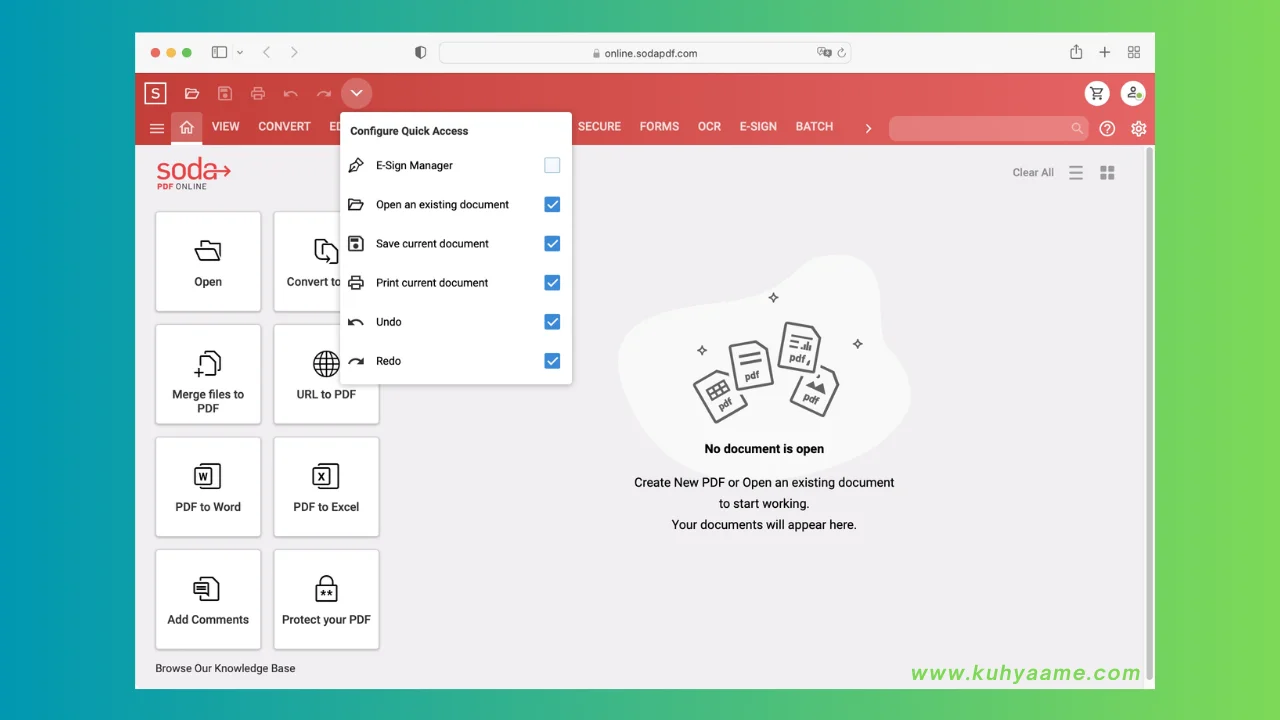Switch to the CONVERT tab
Image resolution: width=1280 pixels, height=720 pixels.
point(284,127)
